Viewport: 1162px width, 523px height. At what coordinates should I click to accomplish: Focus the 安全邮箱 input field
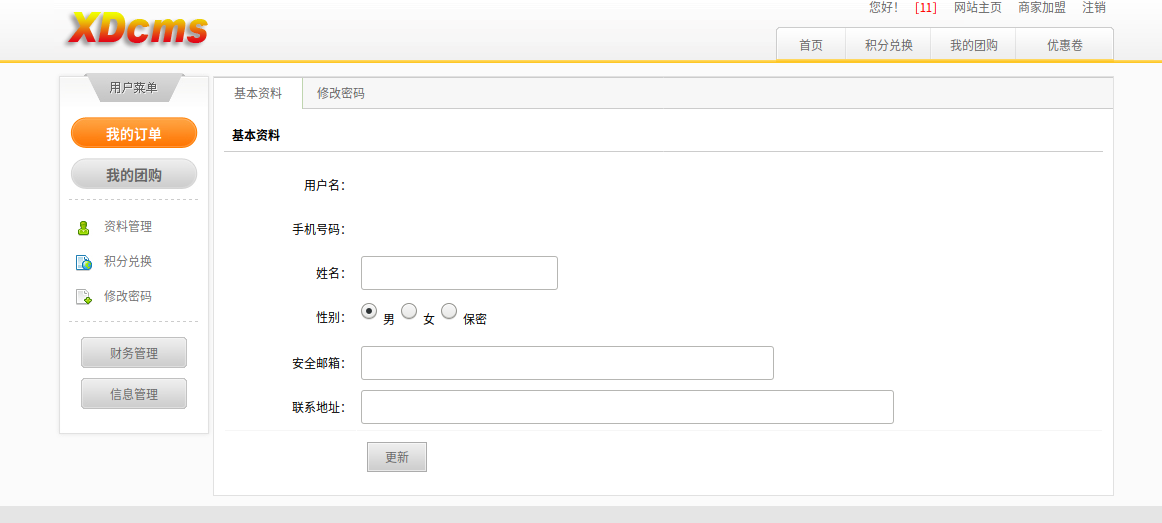coord(567,363)
